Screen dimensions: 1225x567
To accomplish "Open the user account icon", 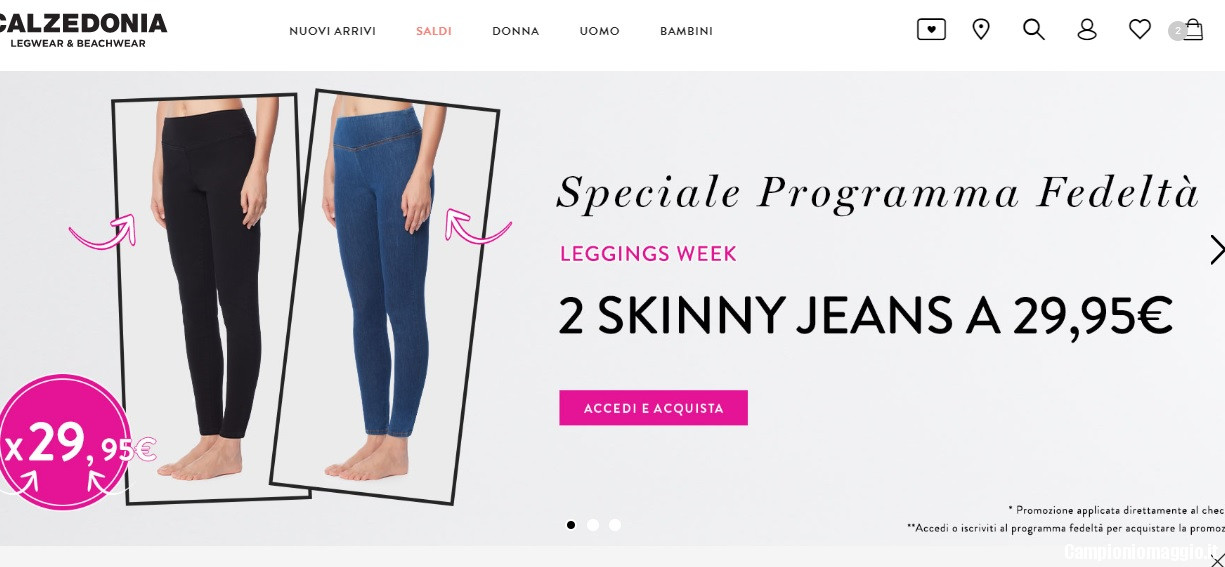I will coord(1087,30).
